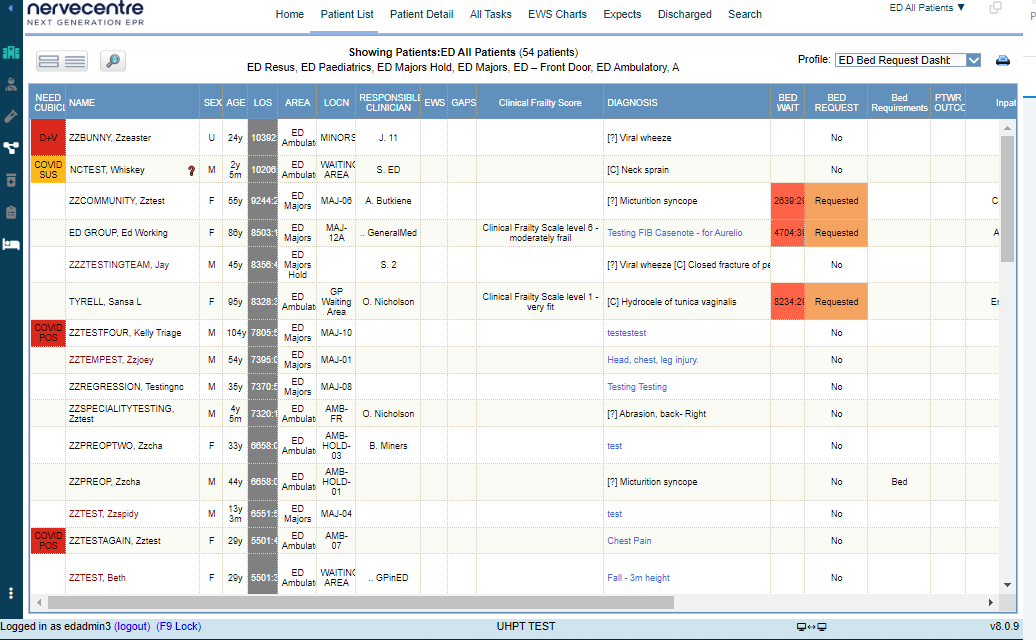Sort by the NAME column header
Viewport: 1036px width, 640px height.
tap(133, 102)
